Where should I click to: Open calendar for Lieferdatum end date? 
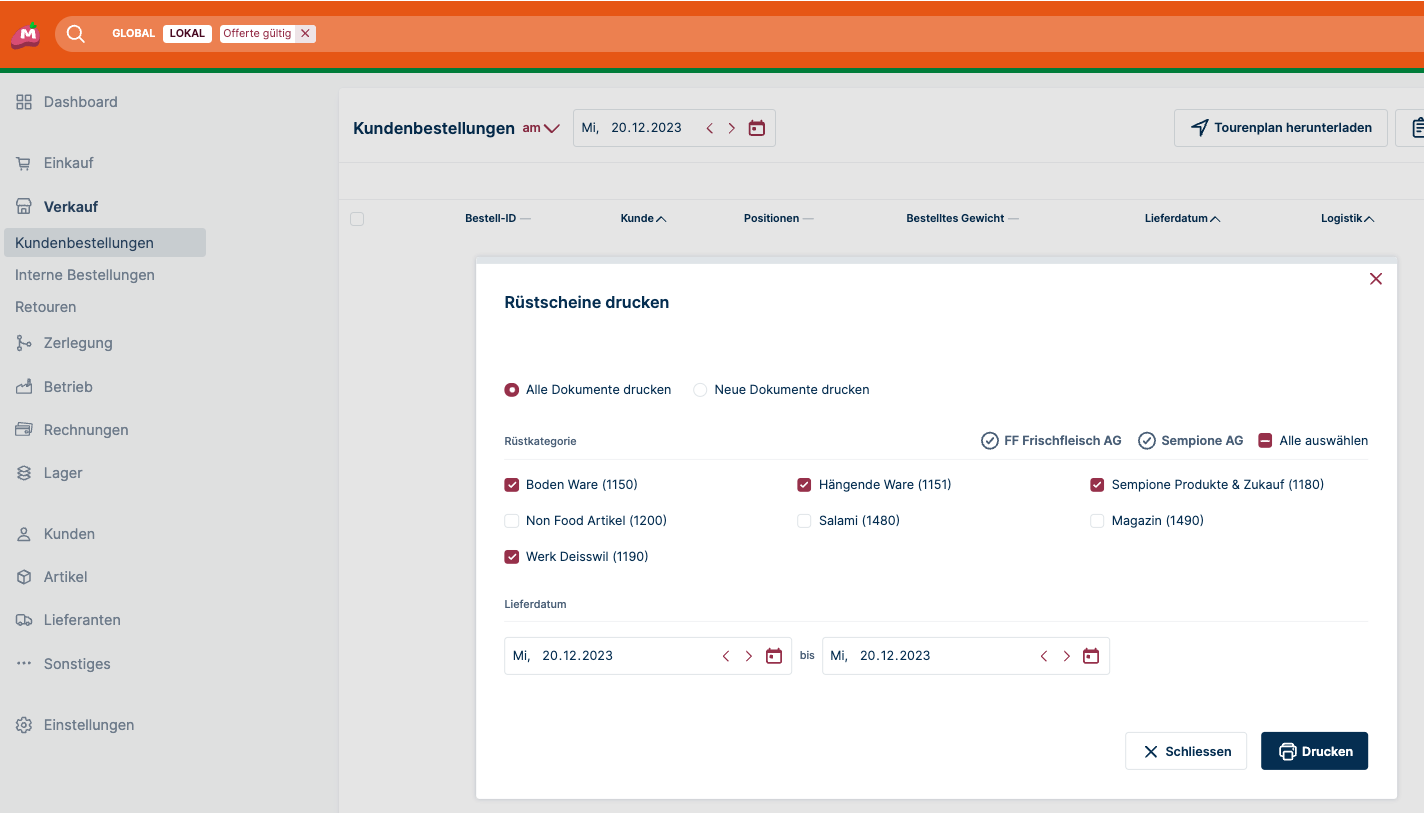1091,656
